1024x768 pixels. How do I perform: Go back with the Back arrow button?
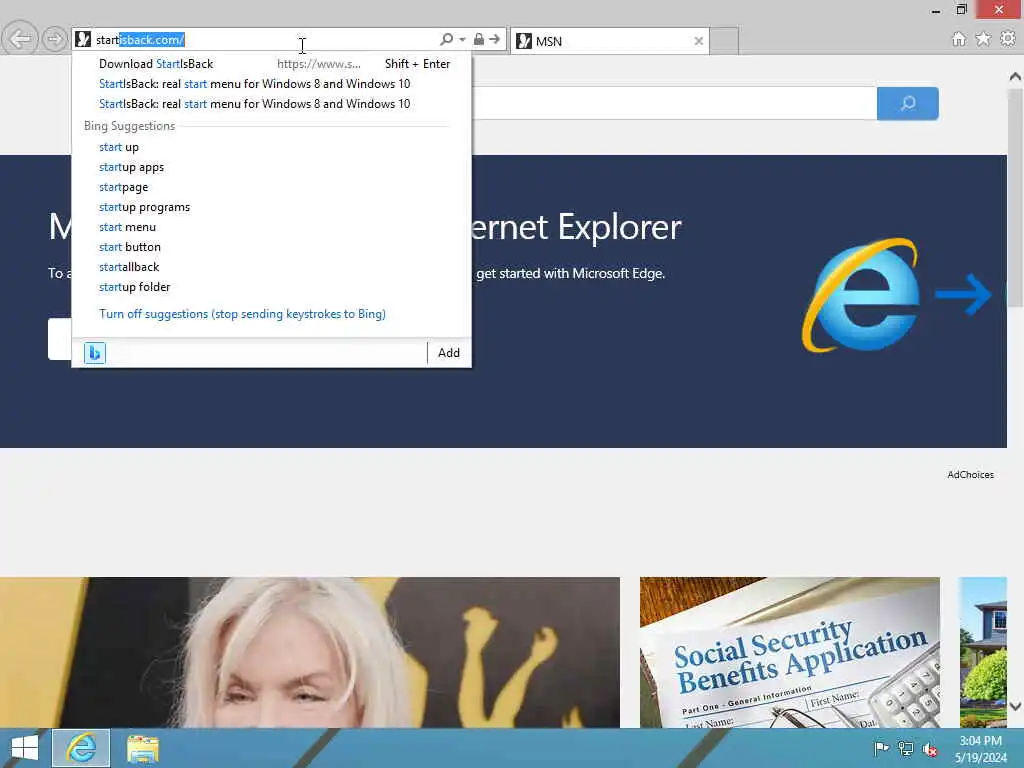point(20,39)
